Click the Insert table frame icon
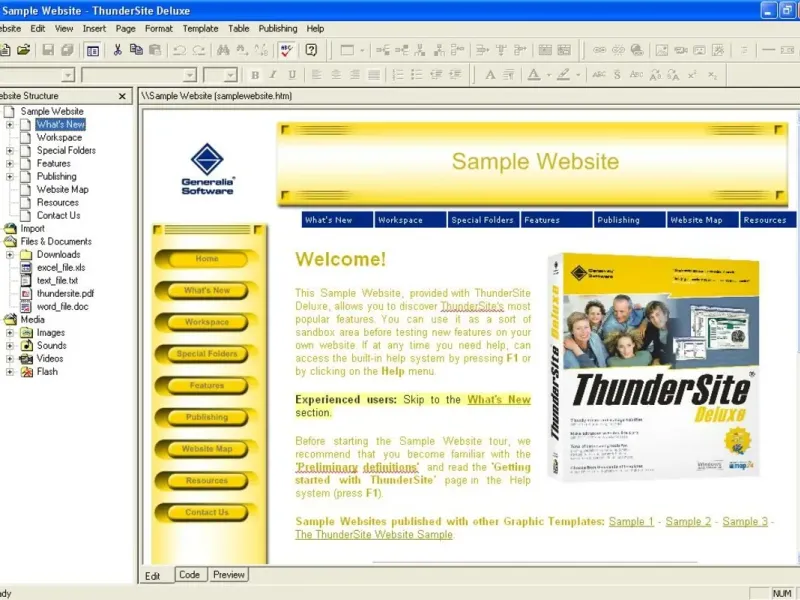The image size is (800, 600). 347,50
